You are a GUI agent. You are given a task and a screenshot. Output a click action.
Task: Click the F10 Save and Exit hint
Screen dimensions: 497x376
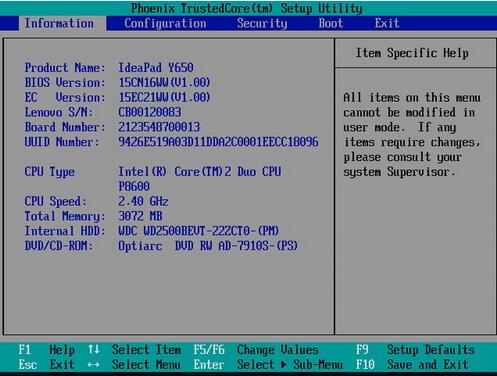(x=412, y=364)
